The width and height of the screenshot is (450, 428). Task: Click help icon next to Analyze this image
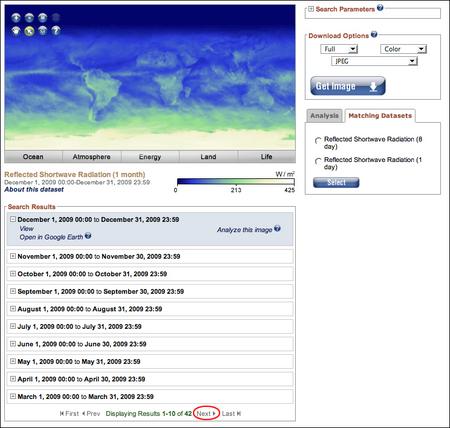[277, 229]
